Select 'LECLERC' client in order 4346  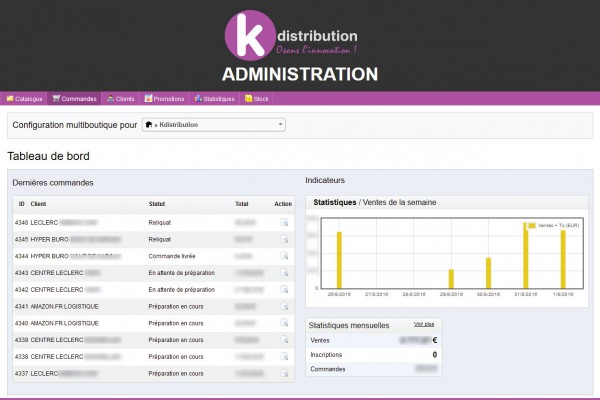tap(44, 222)
